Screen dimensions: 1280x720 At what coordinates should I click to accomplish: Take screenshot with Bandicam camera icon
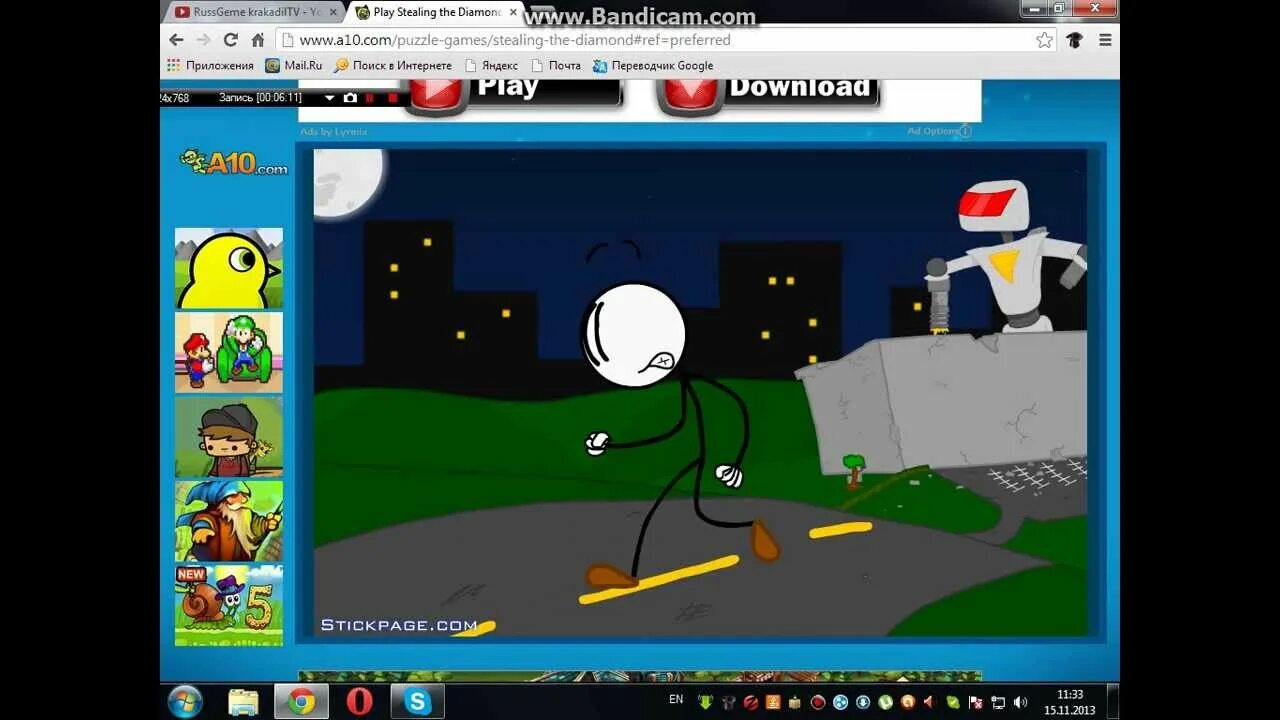pyautogui.click(x=350, y=98)
